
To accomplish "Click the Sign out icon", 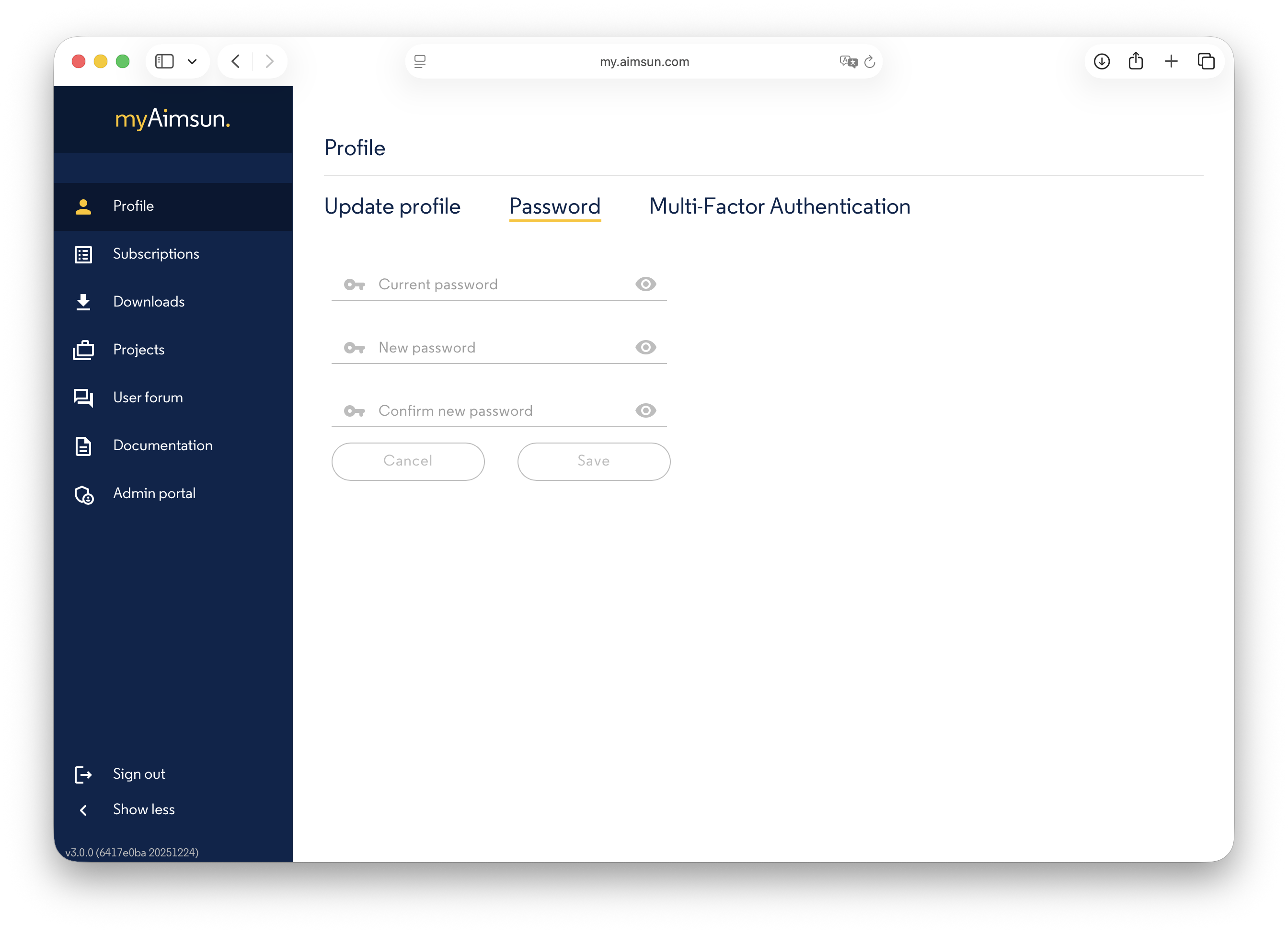I will coord(83,774).
